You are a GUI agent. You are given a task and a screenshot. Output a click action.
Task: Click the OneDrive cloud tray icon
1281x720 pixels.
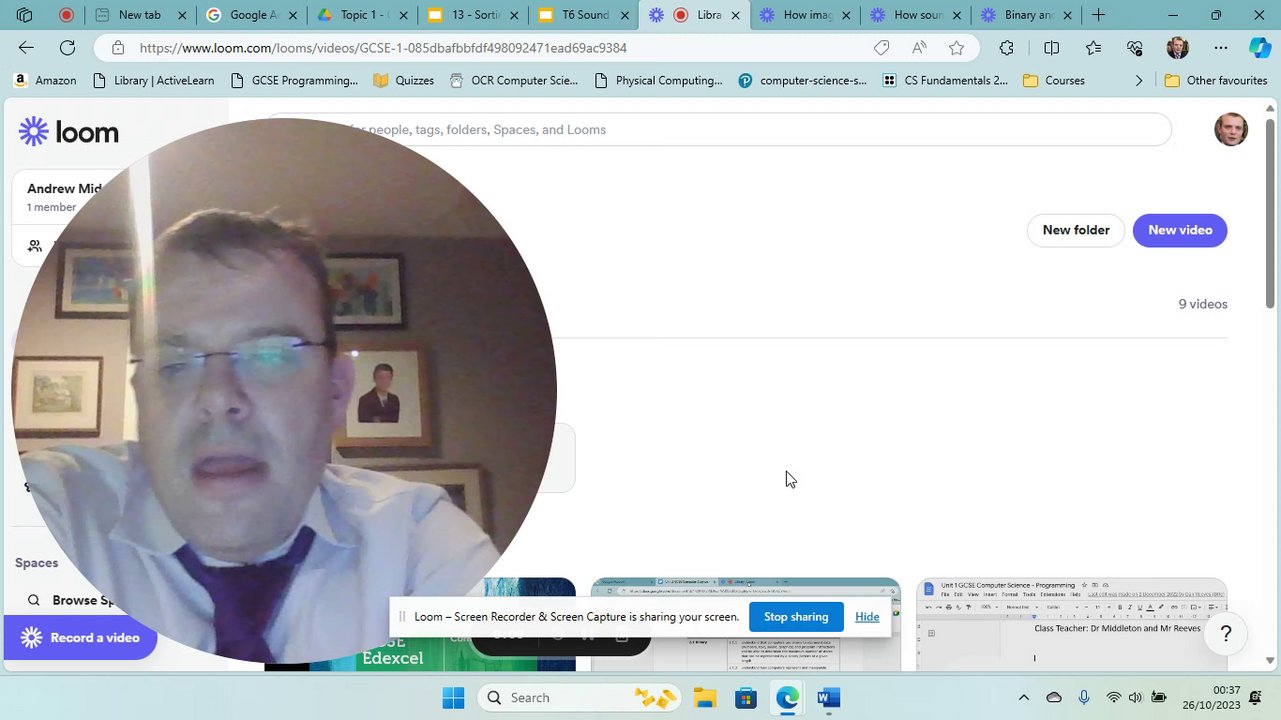tap(1054, 698)
